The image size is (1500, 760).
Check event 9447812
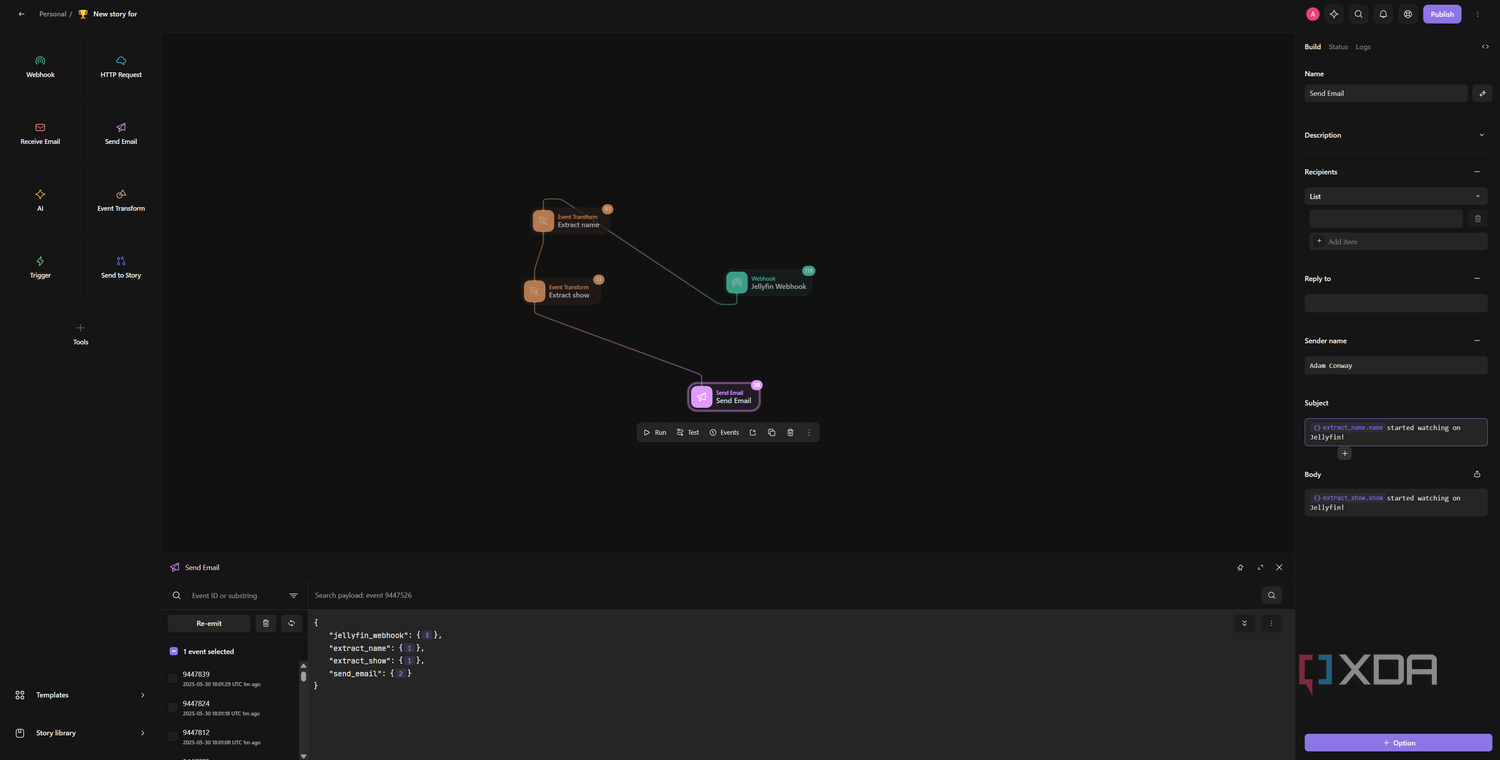click(173, 737)
